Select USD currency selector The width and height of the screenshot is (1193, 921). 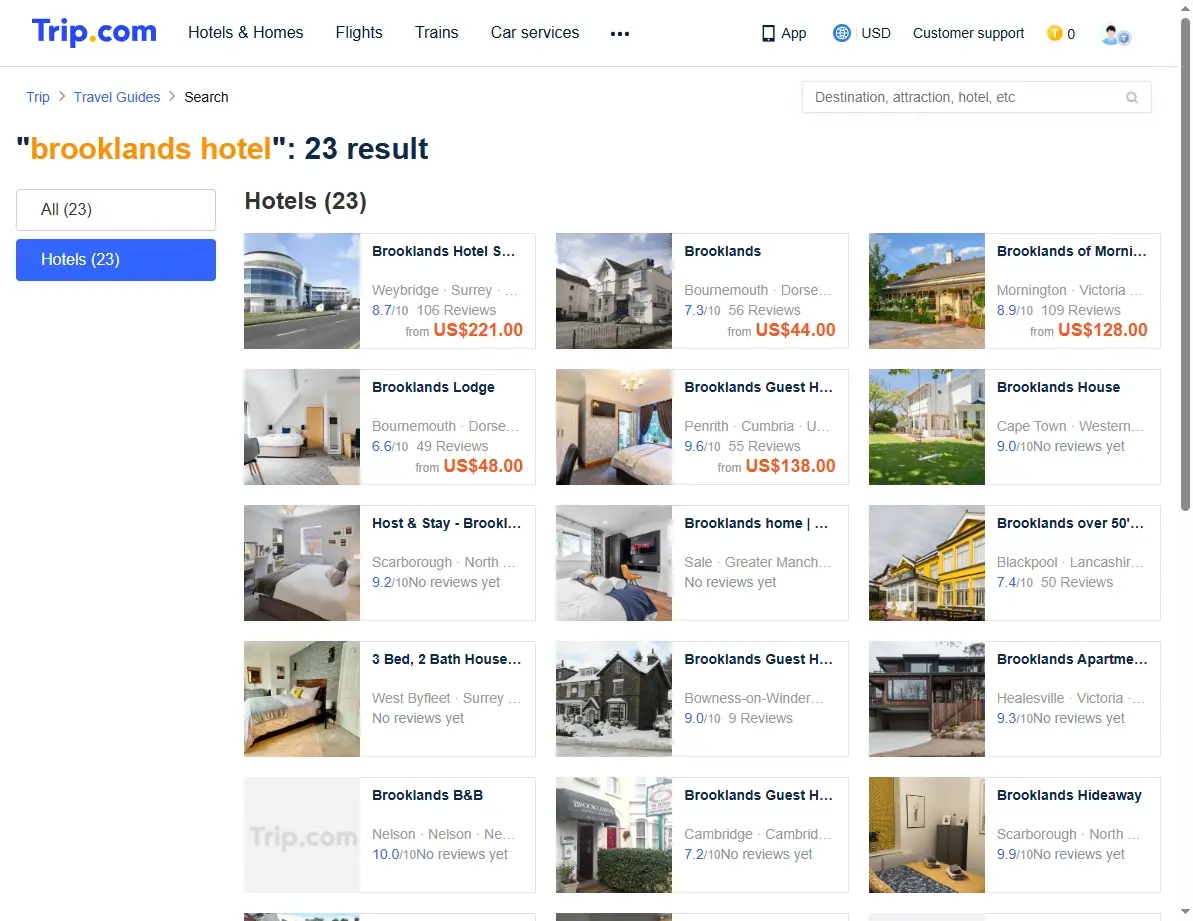click(876, 33)
